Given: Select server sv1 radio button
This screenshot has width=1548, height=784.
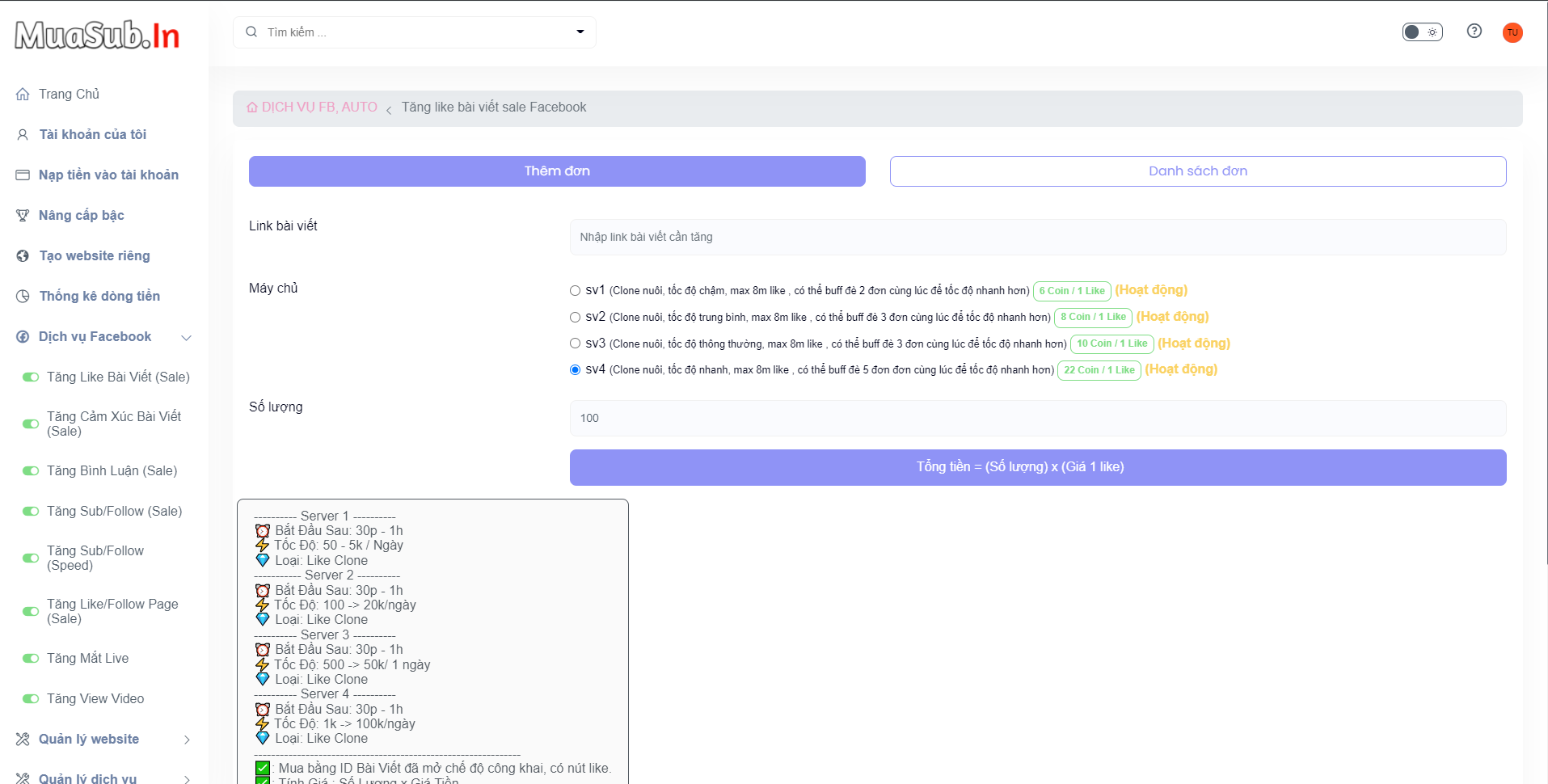Looking at the screenshot, I should [x=575, y=290].
